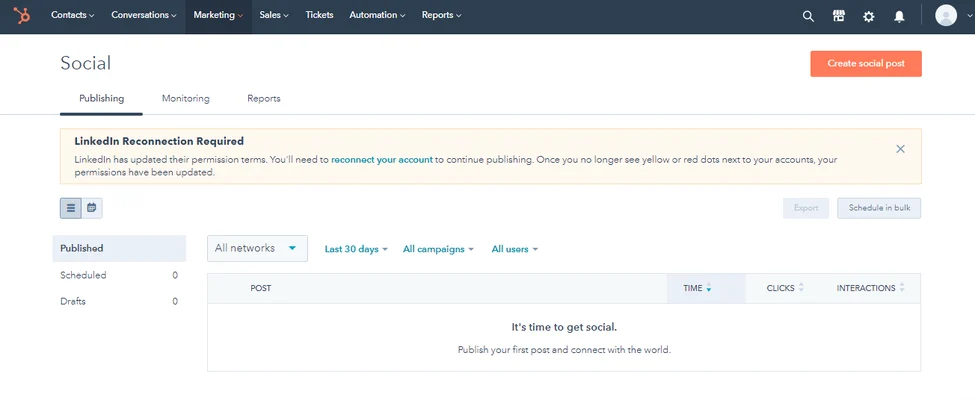This screenshot has width=975, height=400.
Task: Click Create social post button
Action: pyautogui.click(x=866, y=63)
